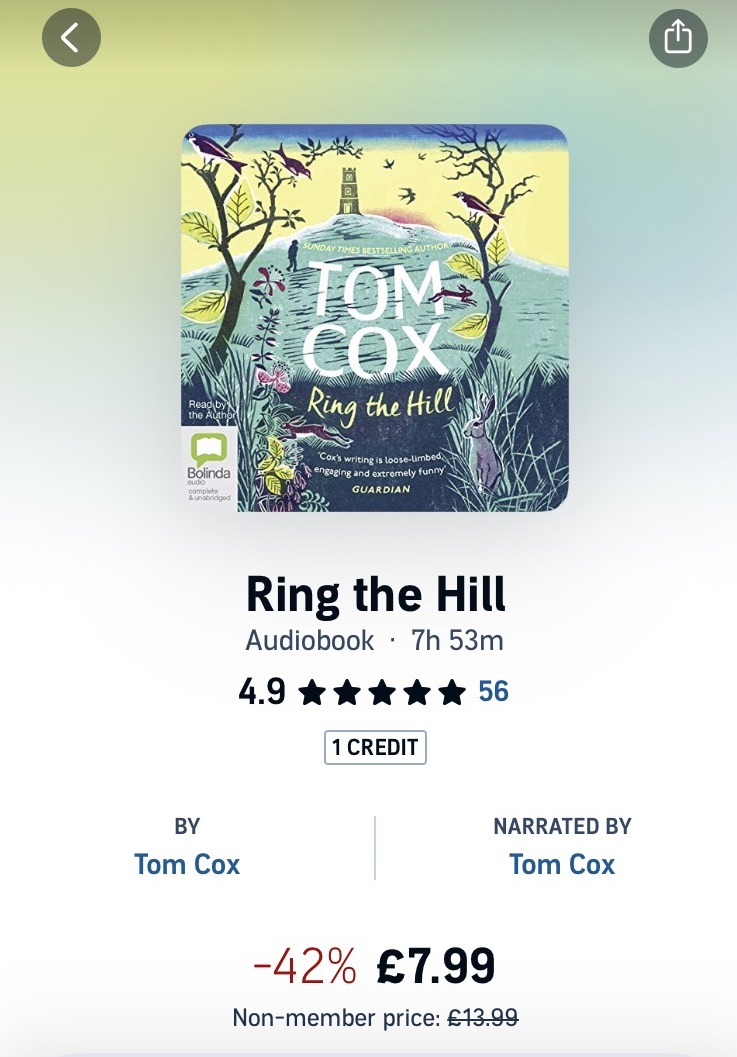The height and width of the screenshot is (1057, 737).
Task: Tap the Audiobook format label
Action: tap(309, 640)
